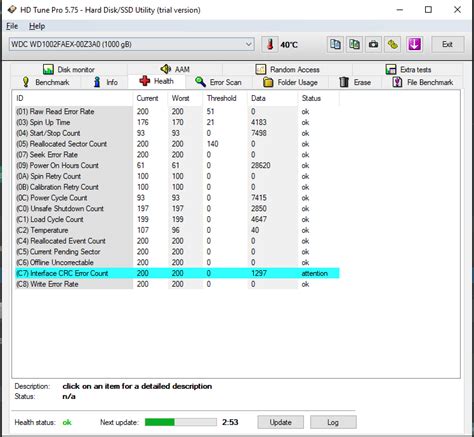Select the (C0) Unsafe Shutdown Count row
The width and height of the screenshot is (474, 437).
pyautogui.click(x=177, y=208)
